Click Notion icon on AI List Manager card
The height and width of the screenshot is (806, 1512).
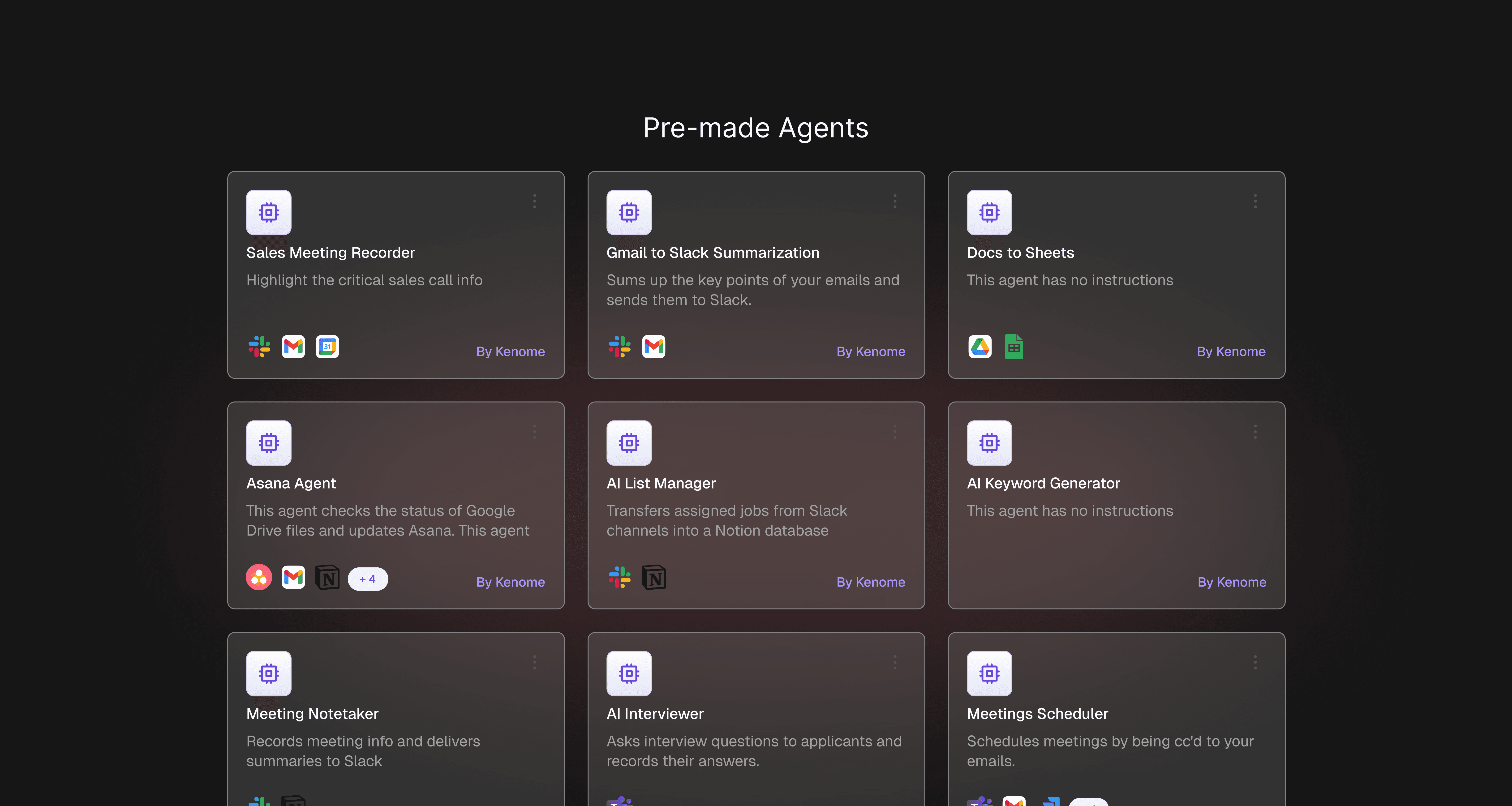point(653,577)
